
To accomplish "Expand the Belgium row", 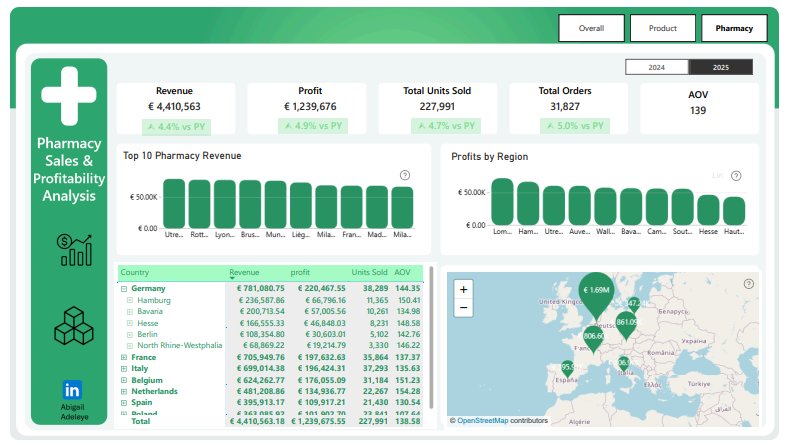I will 124,381.
